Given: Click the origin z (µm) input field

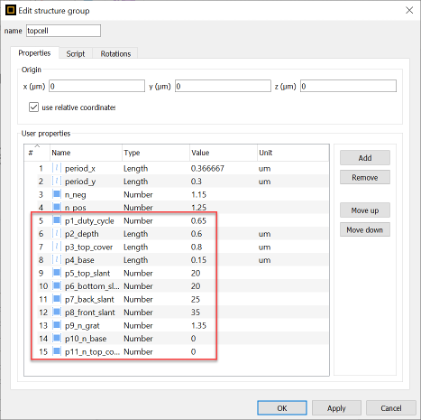Looking at the screenshot, I should 348,86.
